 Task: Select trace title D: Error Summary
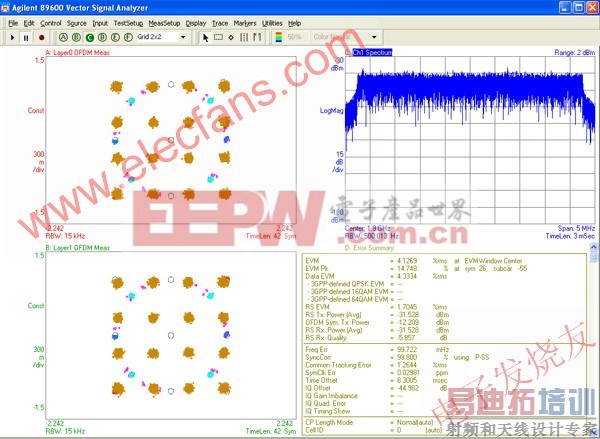coord(369,248)
